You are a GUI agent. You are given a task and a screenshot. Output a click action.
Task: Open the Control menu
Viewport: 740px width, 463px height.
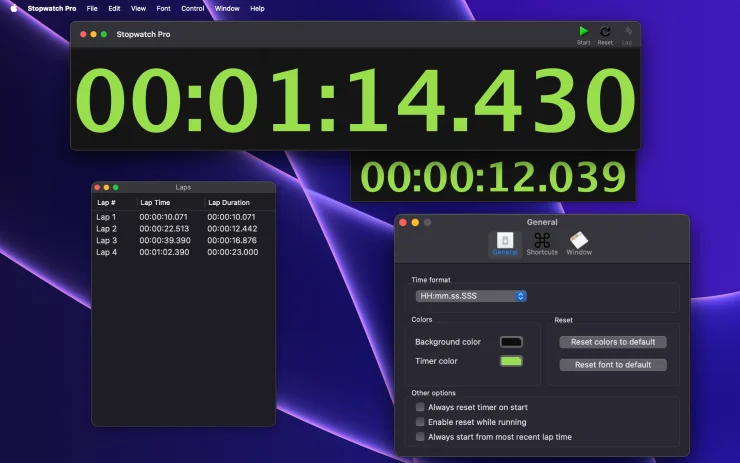pyautogui.click(x=193, y=8)
